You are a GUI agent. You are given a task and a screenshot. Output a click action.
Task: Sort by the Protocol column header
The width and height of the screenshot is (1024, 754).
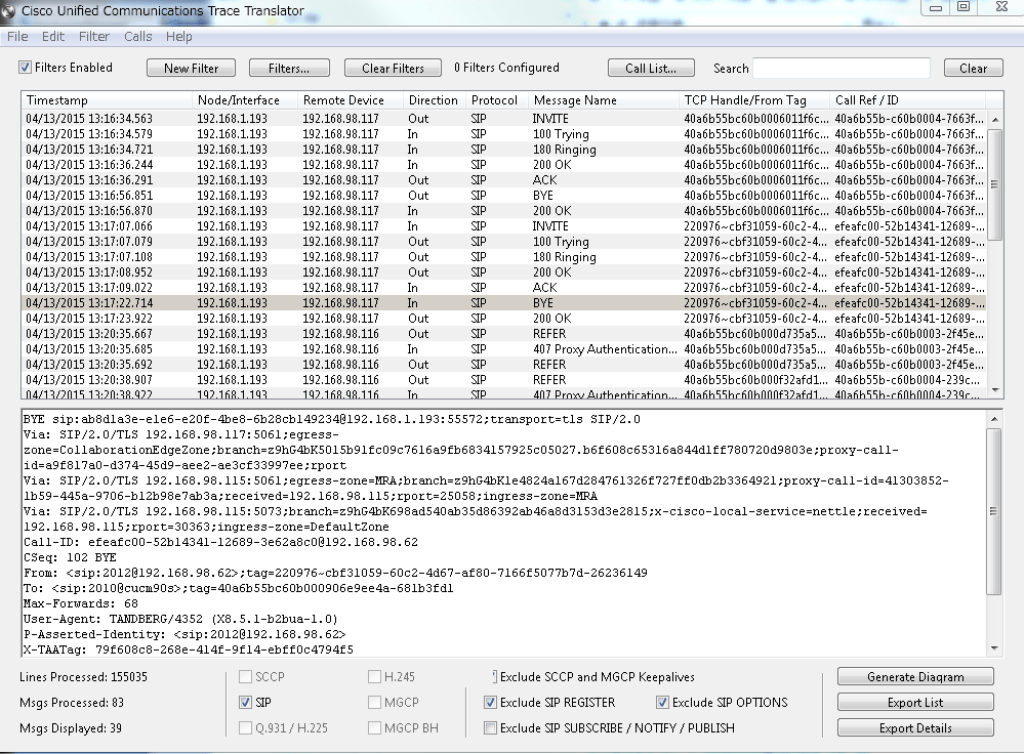[x=497, y=100]
